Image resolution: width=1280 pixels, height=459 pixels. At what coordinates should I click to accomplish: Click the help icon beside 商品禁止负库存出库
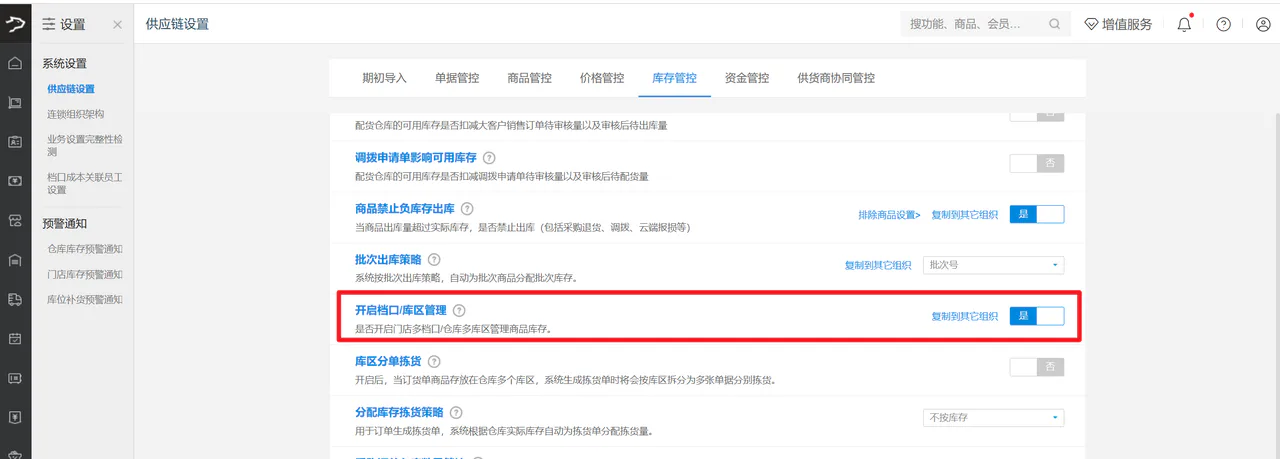[467, 210]
